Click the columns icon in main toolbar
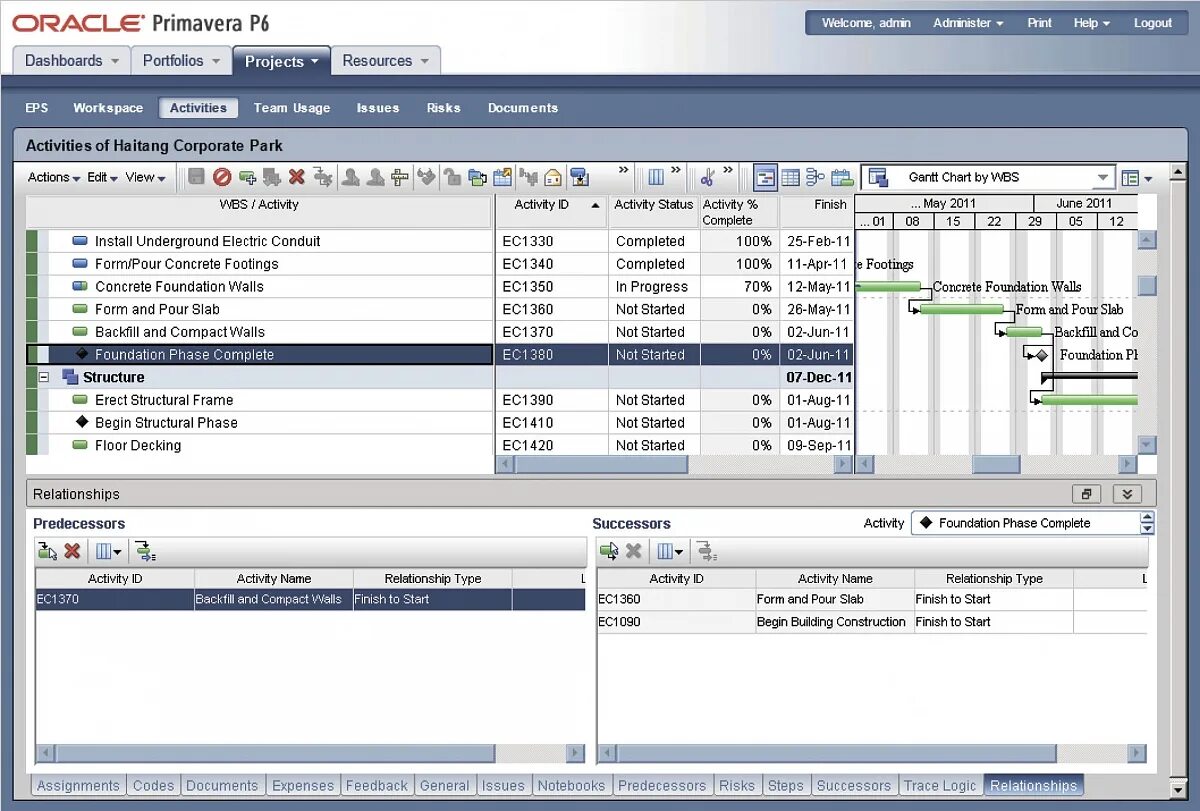The image size is (1200, 811). click(656, 177)
